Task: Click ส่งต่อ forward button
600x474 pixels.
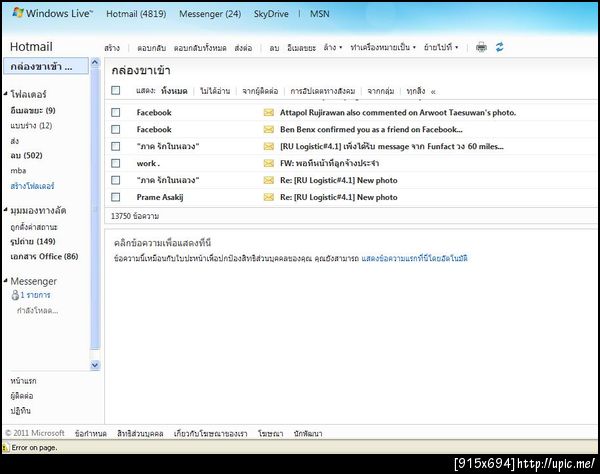Action: [x=243, y=48]
